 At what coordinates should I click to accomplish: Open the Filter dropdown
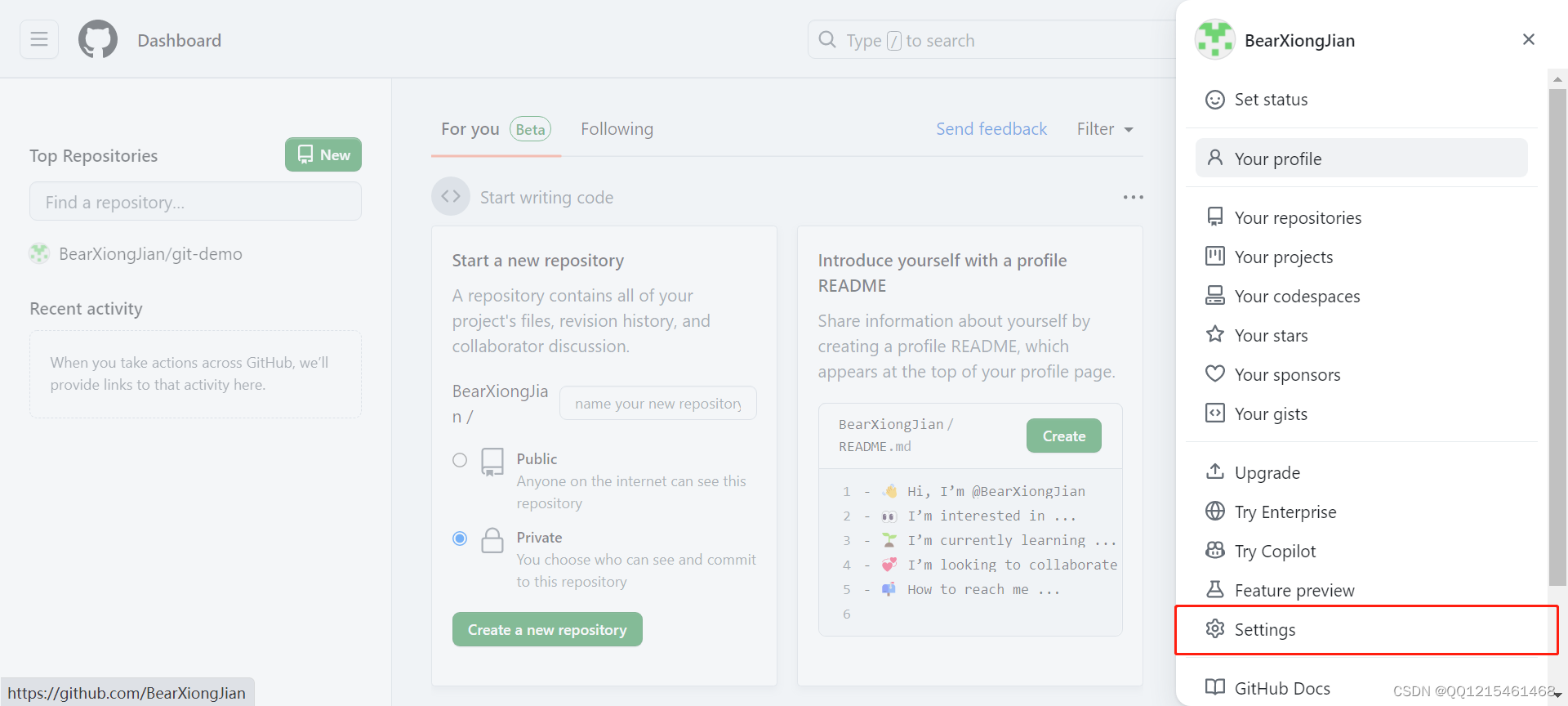1104,129
